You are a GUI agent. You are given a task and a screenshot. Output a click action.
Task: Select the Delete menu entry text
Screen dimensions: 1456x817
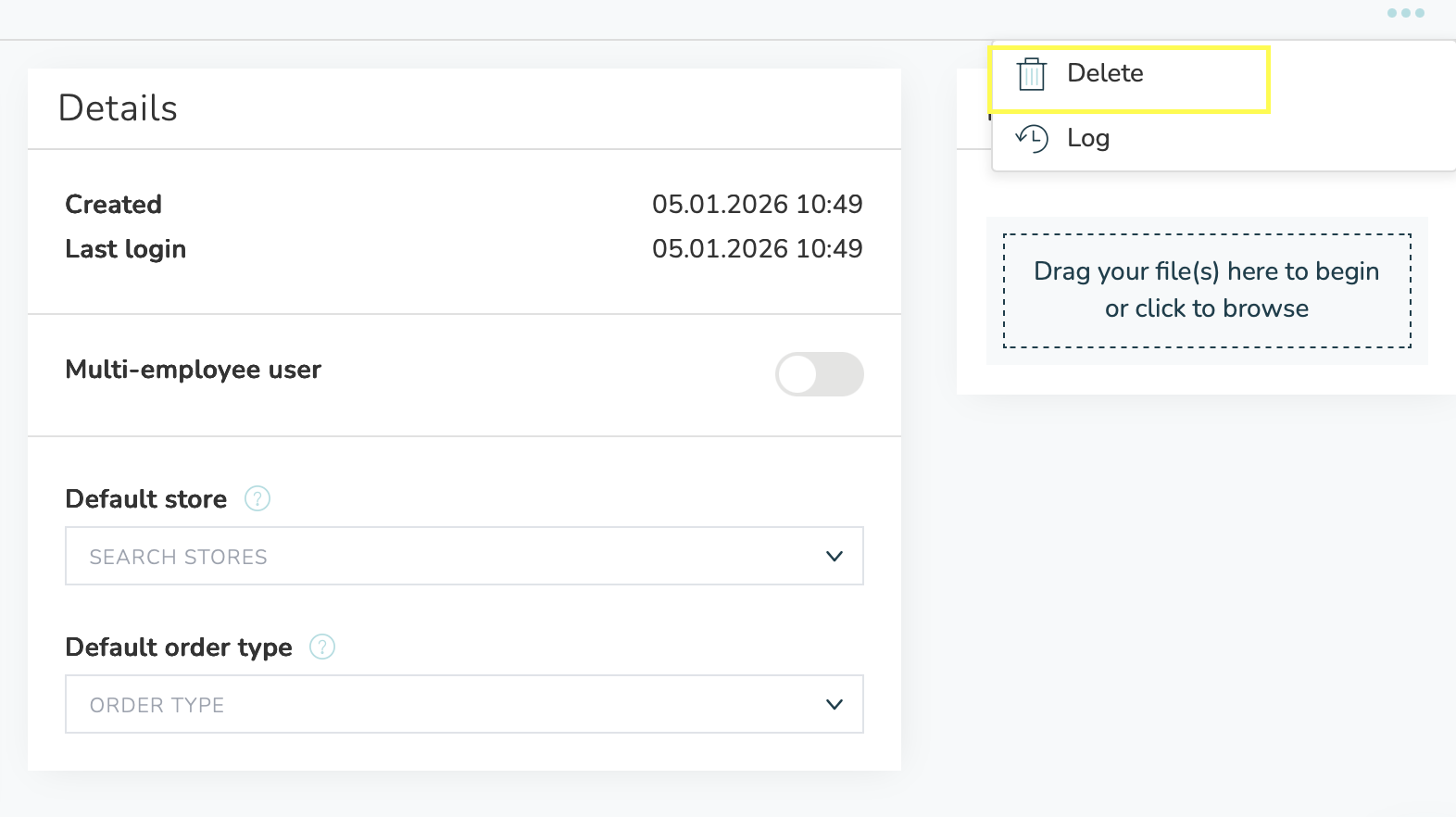1105,73
